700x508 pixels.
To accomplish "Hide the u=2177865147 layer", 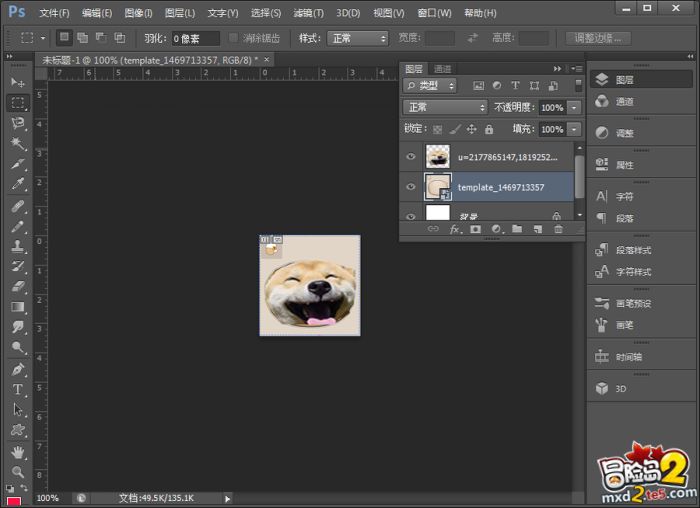I will point(411,156).
